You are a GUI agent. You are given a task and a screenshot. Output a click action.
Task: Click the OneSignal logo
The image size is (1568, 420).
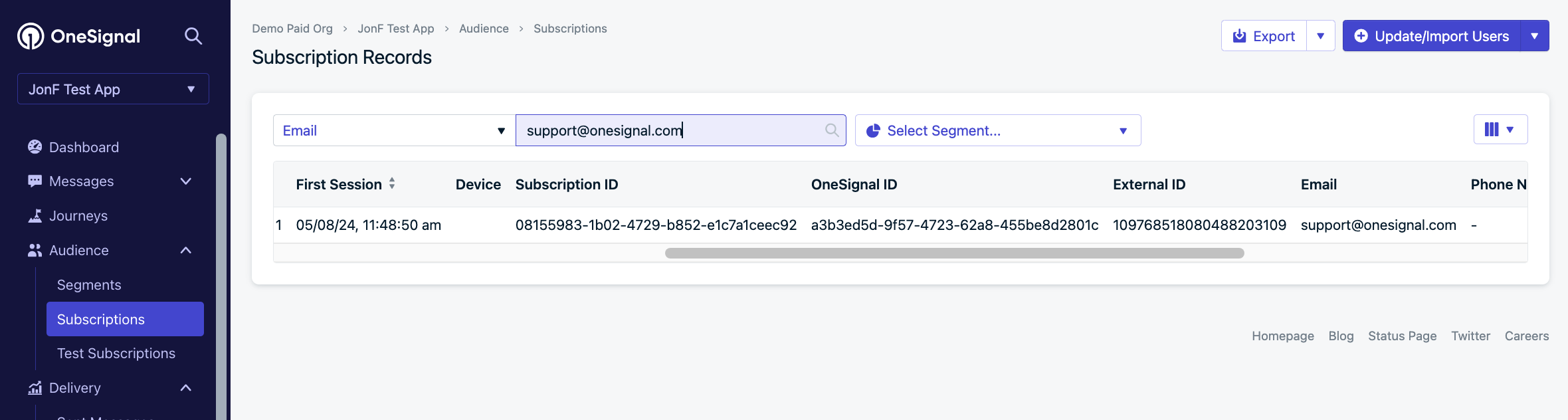point(78,36)
